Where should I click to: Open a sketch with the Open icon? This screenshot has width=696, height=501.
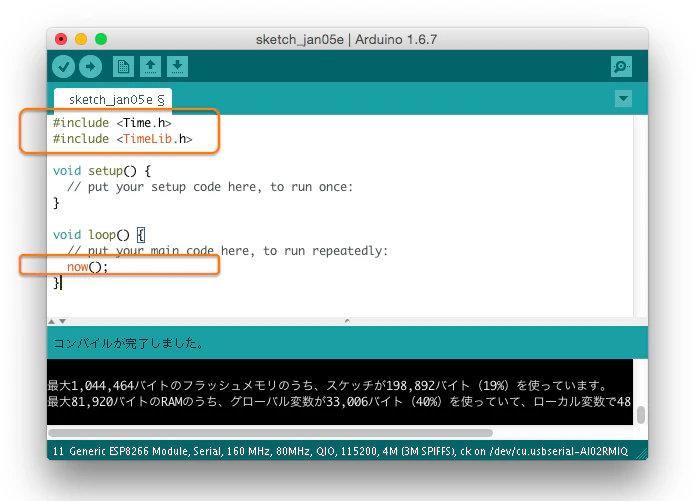[x=150, y=67]
